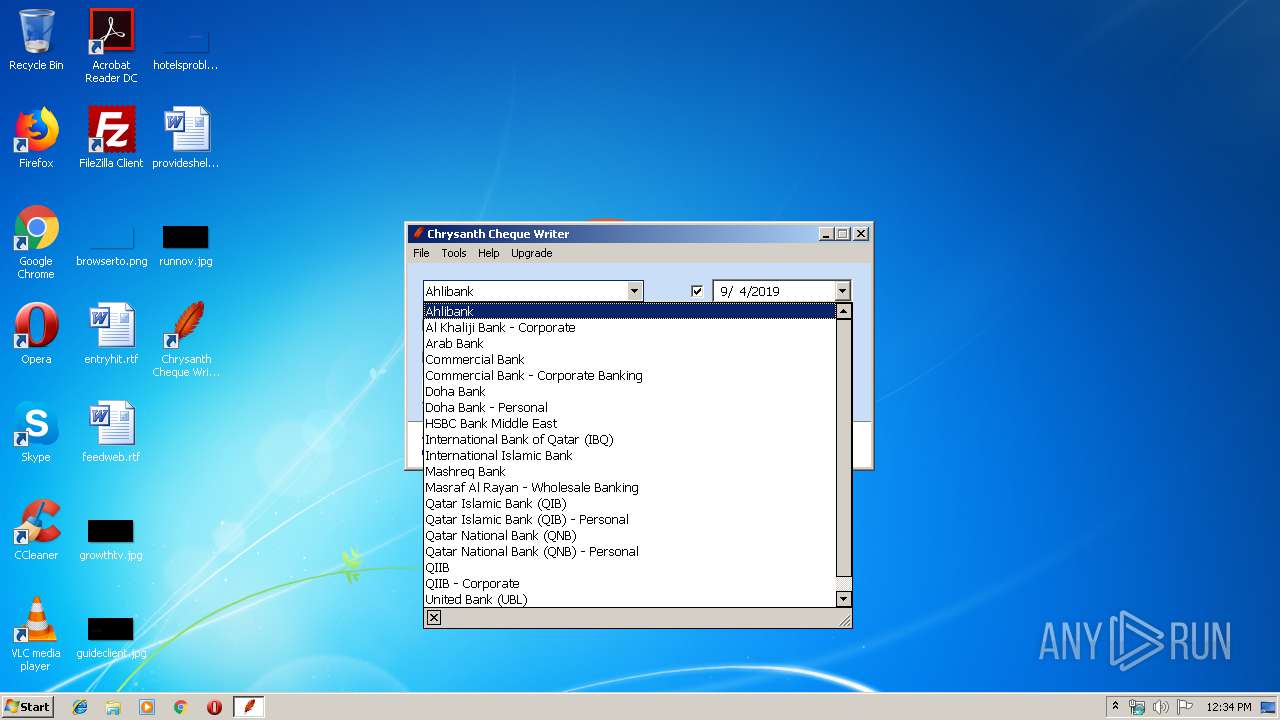This screenshot has width=1280, height=720.
Task: Click the bank list scroll up arrow
Action: (x=843, y=311)
